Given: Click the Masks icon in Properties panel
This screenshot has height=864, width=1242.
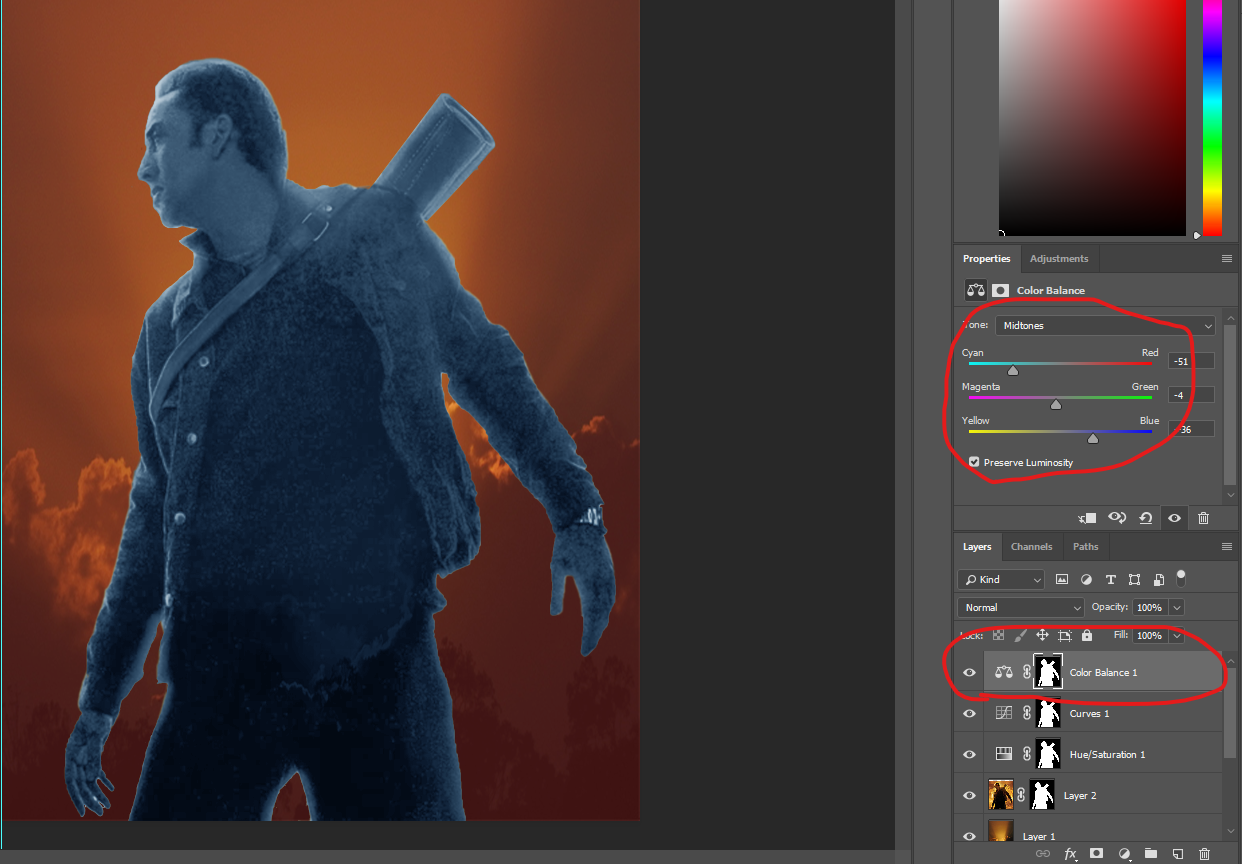Looking at the screenshot, I should (x=1000, y=290).
